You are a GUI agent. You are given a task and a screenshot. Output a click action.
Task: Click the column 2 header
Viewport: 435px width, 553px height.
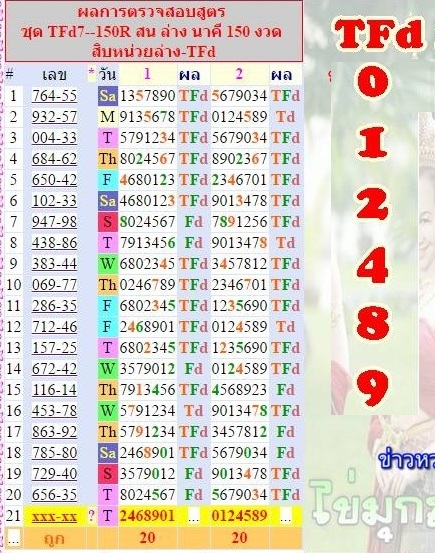tap(239, 74)
